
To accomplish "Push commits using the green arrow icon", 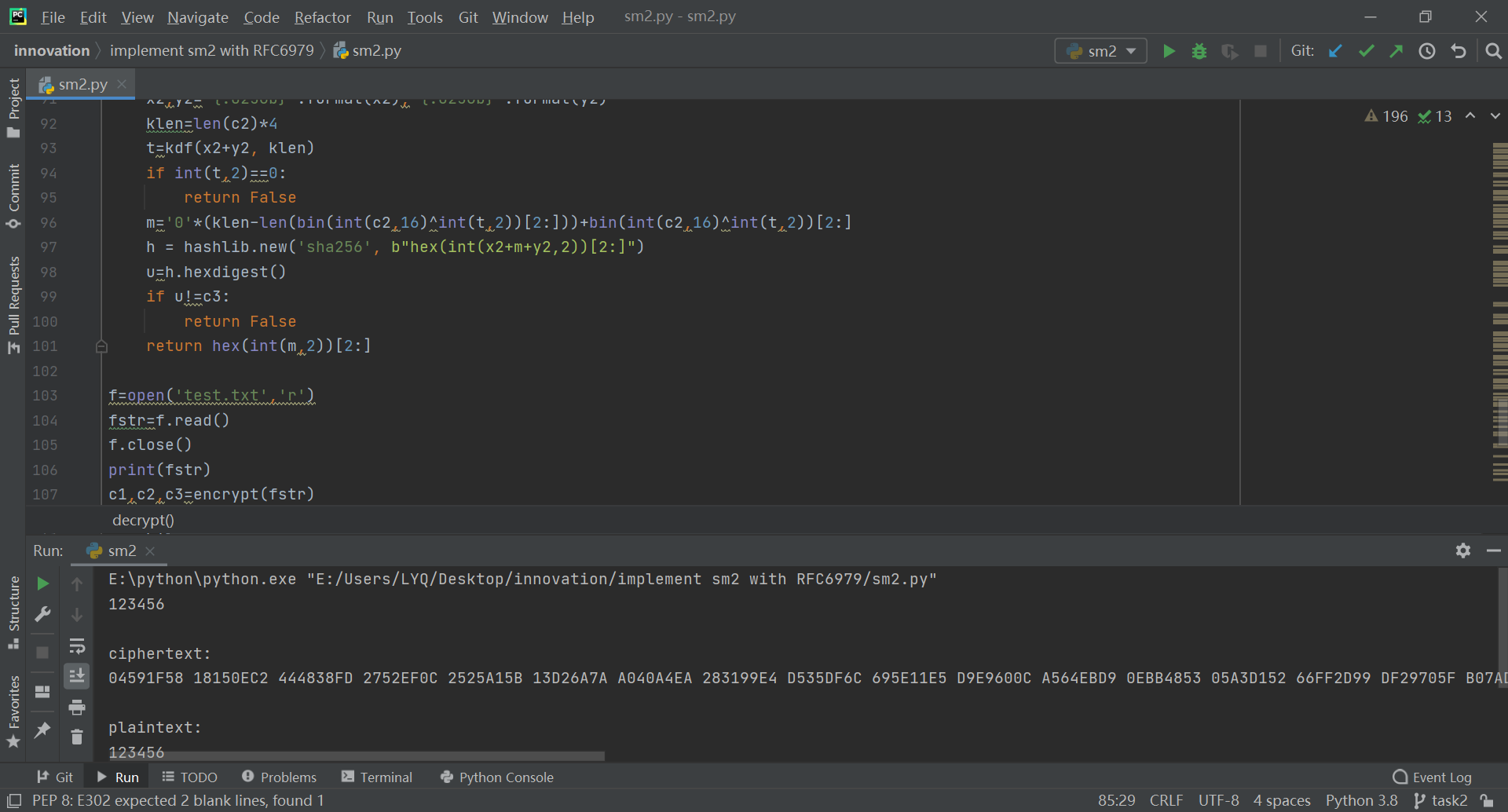I will click(1396, 50).
